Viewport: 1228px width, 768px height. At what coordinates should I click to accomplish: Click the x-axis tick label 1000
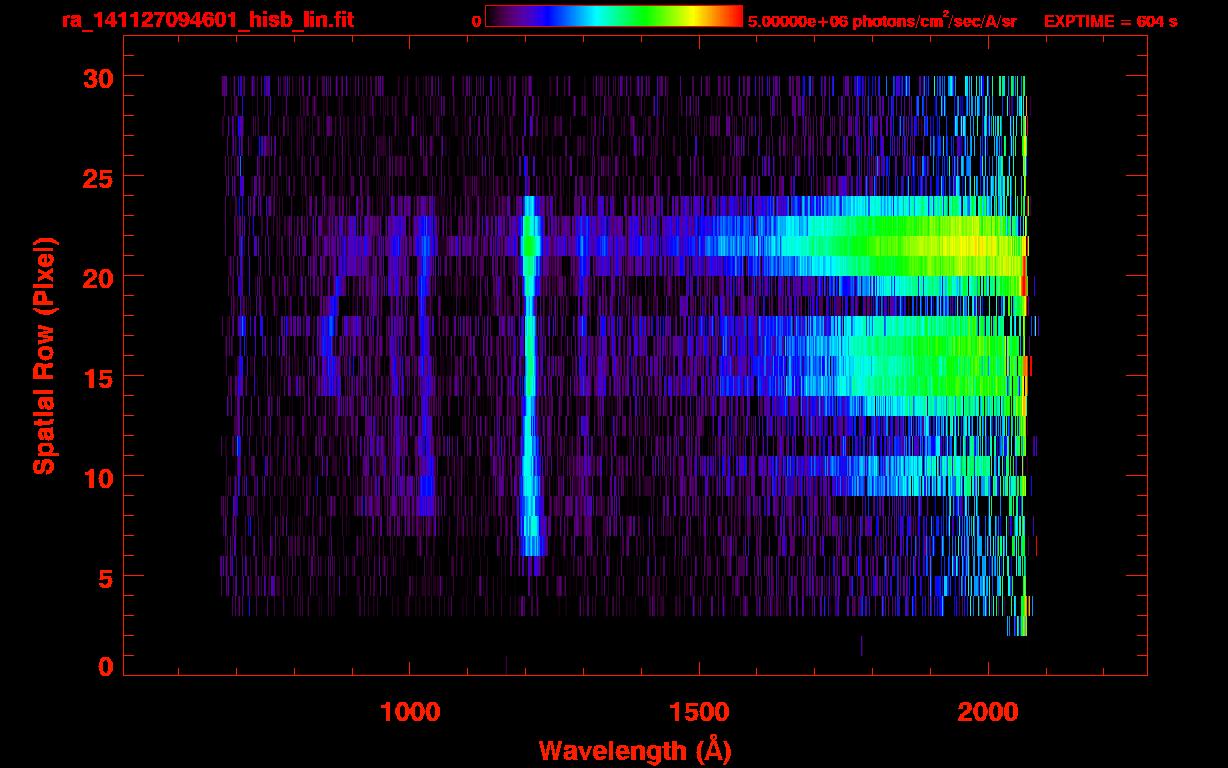tap(410, 712)
